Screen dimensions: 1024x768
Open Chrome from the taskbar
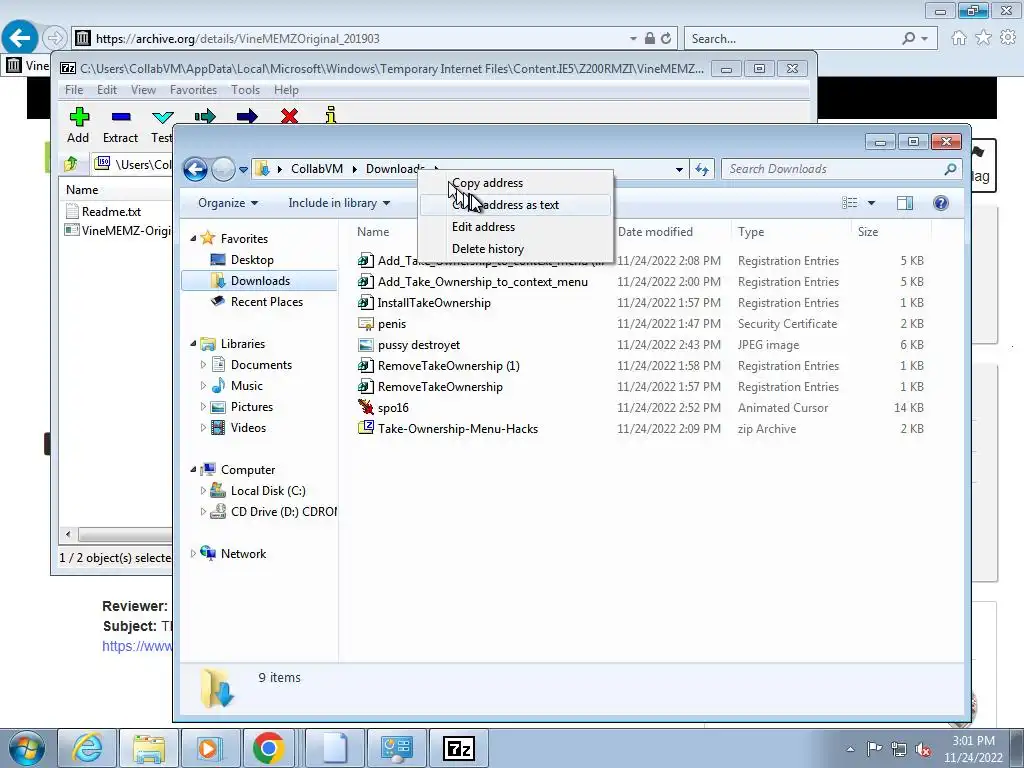coord(268,748)
